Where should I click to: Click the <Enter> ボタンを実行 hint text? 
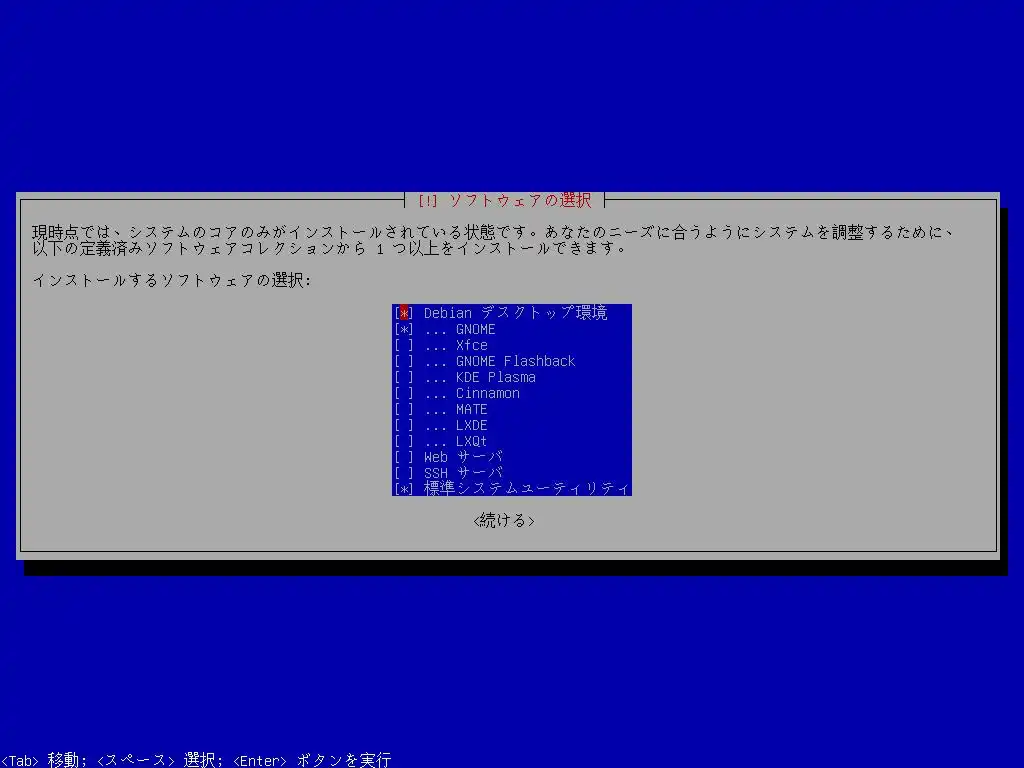click(x=312, y=760)
